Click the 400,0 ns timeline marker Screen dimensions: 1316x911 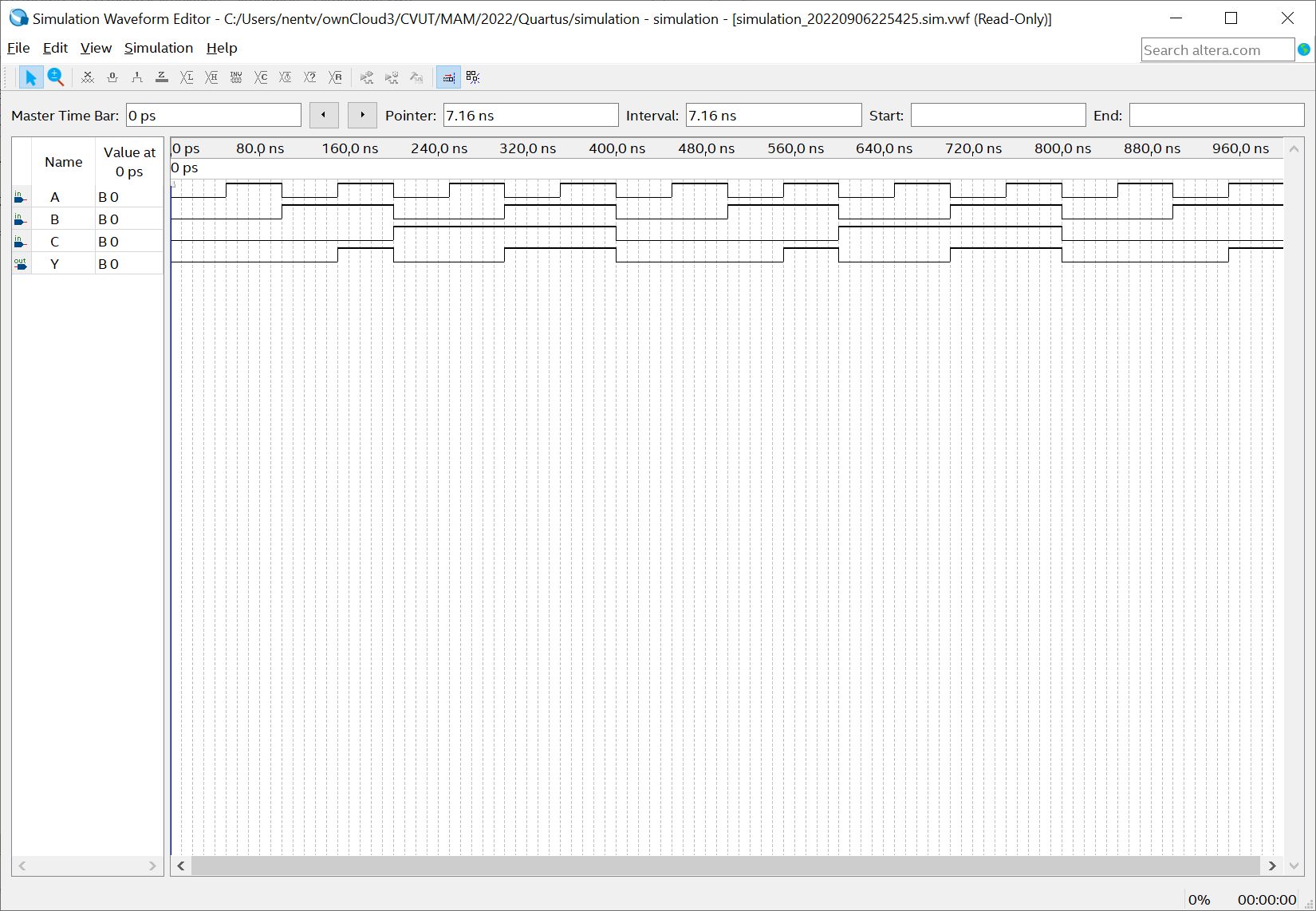pos(617,148)
